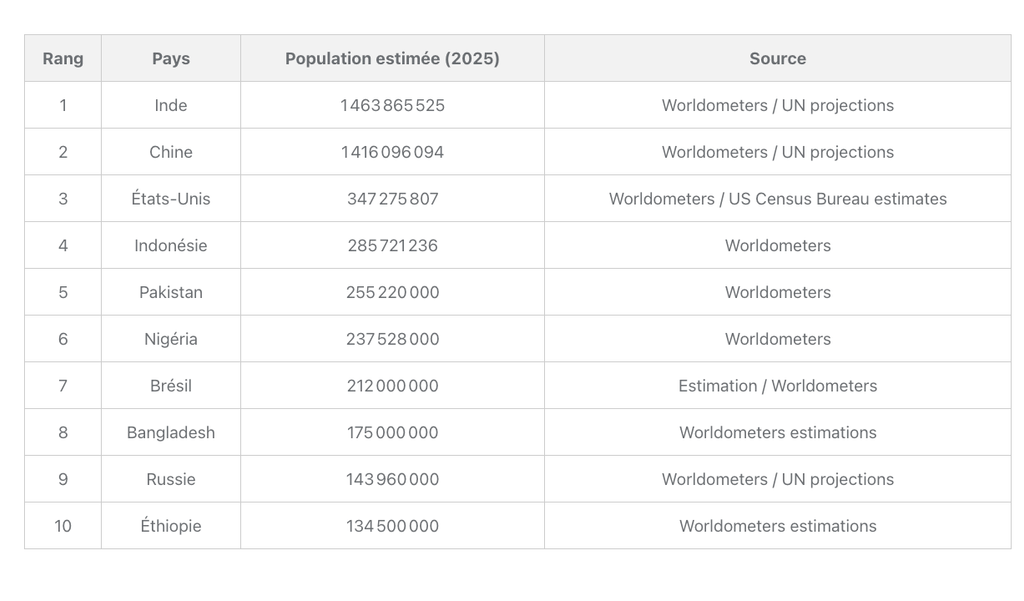Click the Rang column header
Screen dimensions: 1024x601
tap(62, 58)
